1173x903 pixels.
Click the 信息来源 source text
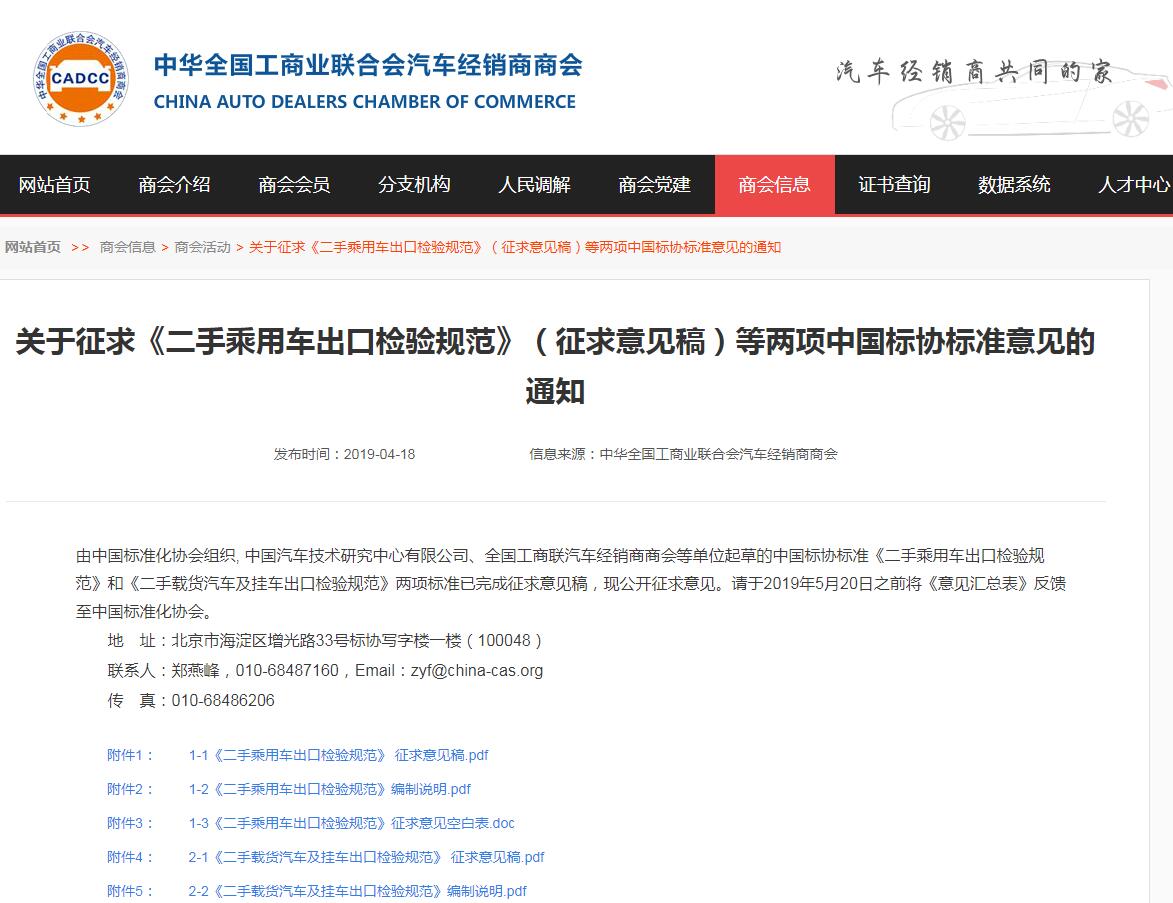coord(683,454)
